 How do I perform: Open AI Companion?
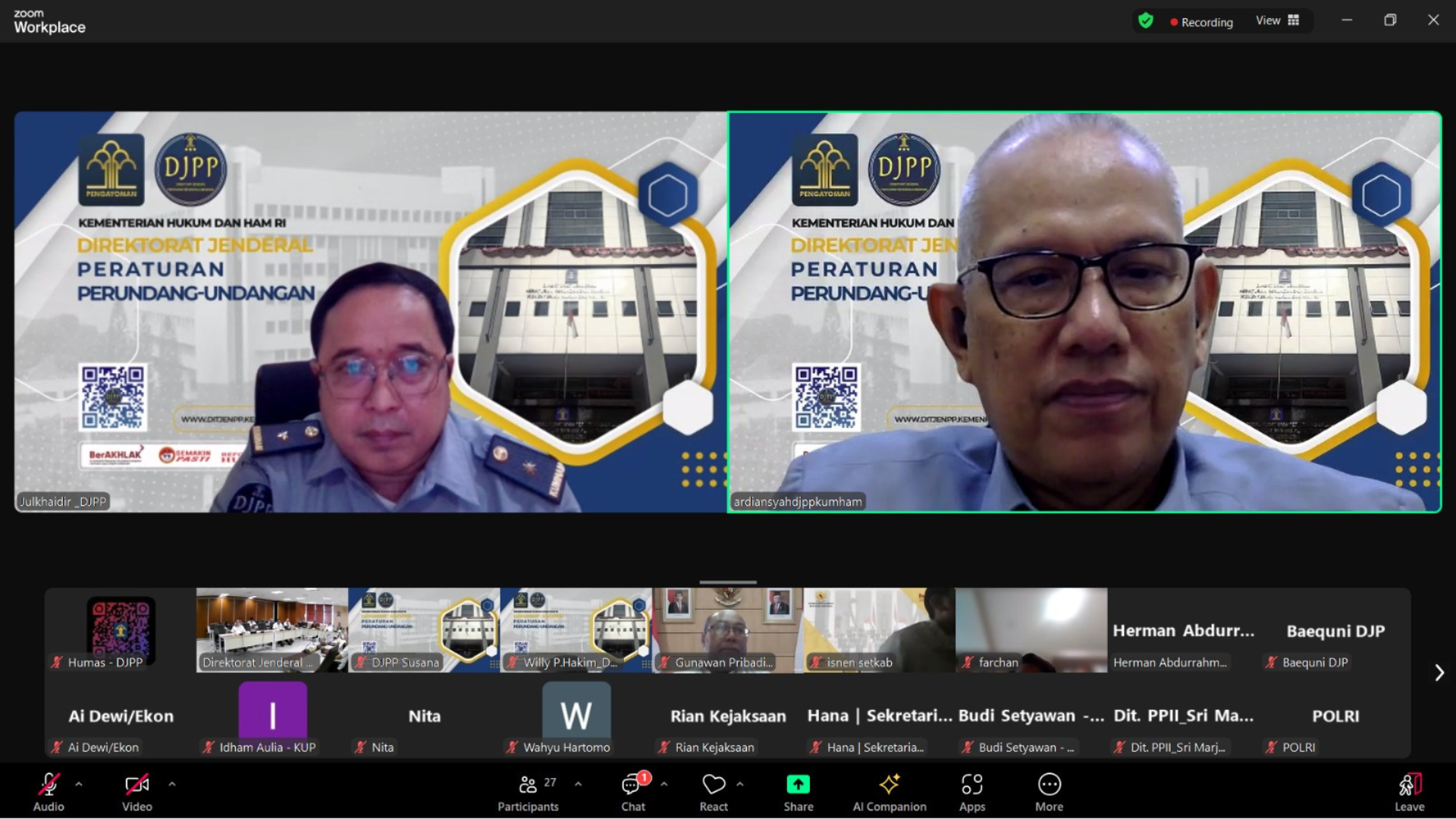point(890,792)
